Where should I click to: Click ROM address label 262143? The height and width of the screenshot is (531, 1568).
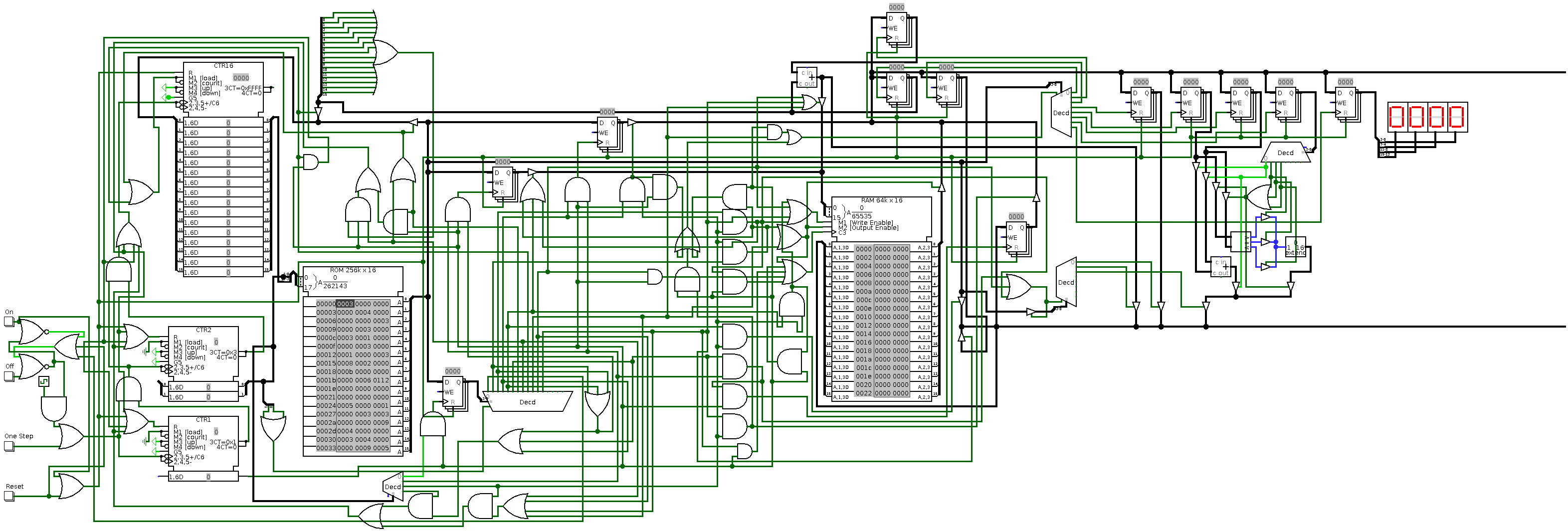pos(335,286)
